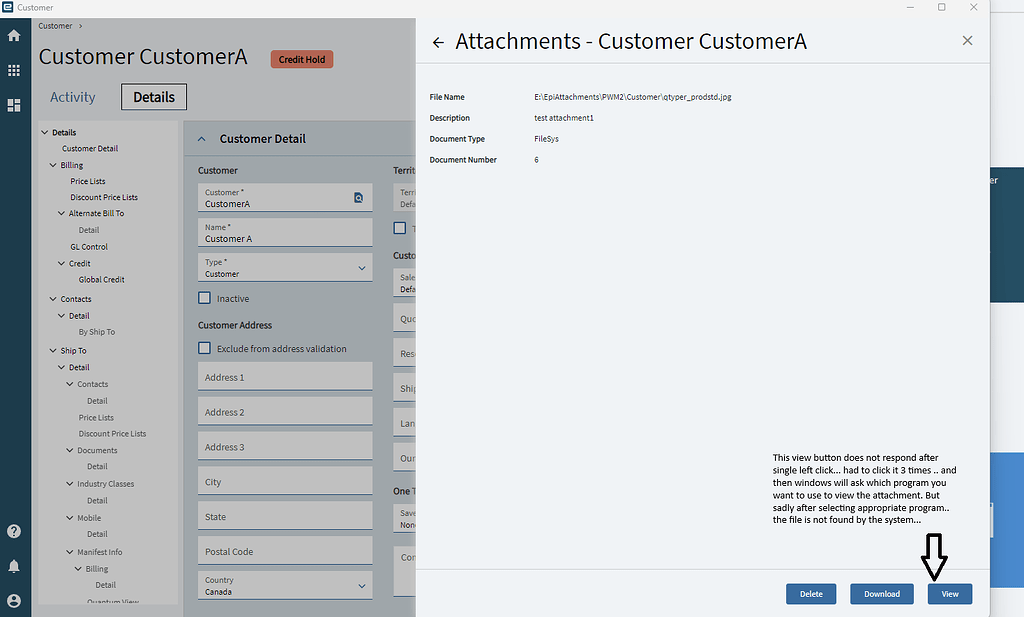Open the apps grid menu icon
The width and height of the screenshot is (1024, 617).
coord(14,70)
